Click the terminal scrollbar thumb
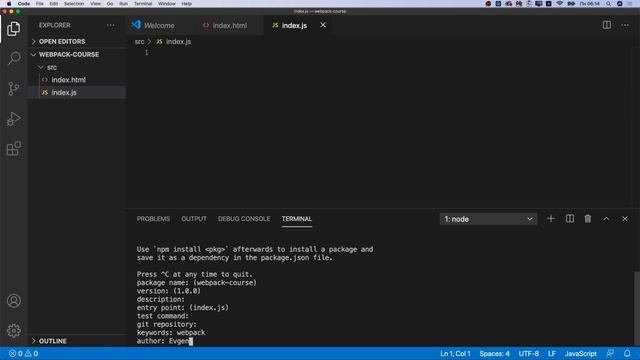640x360 pixels. tap(636, 308)
